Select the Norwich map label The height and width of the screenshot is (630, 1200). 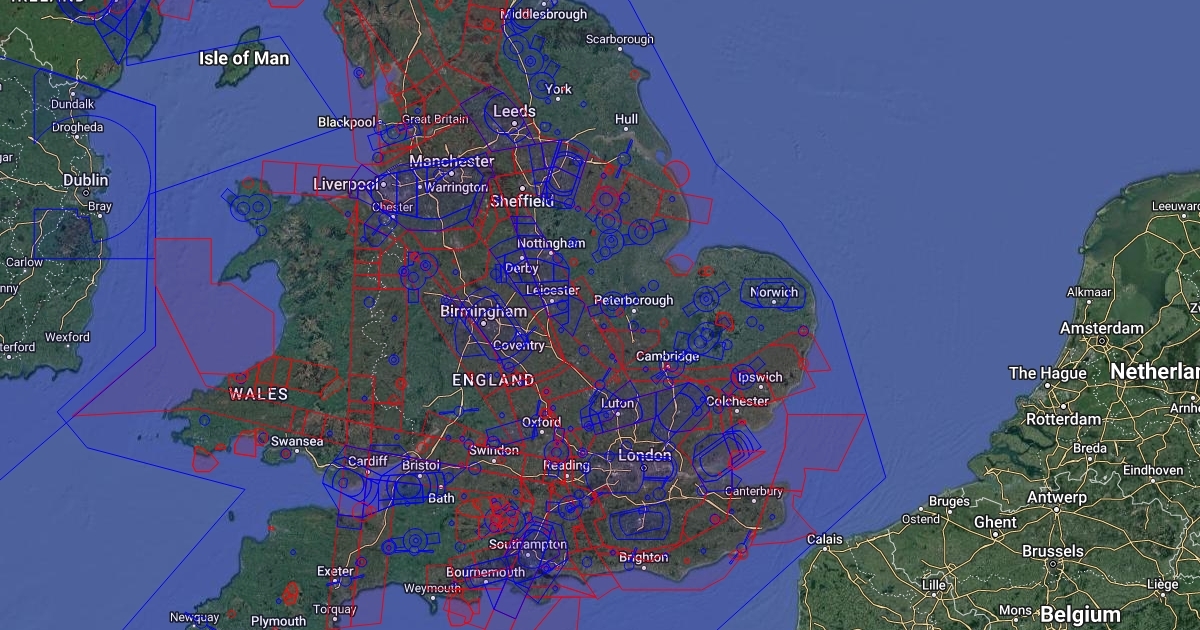click(775, 293)
